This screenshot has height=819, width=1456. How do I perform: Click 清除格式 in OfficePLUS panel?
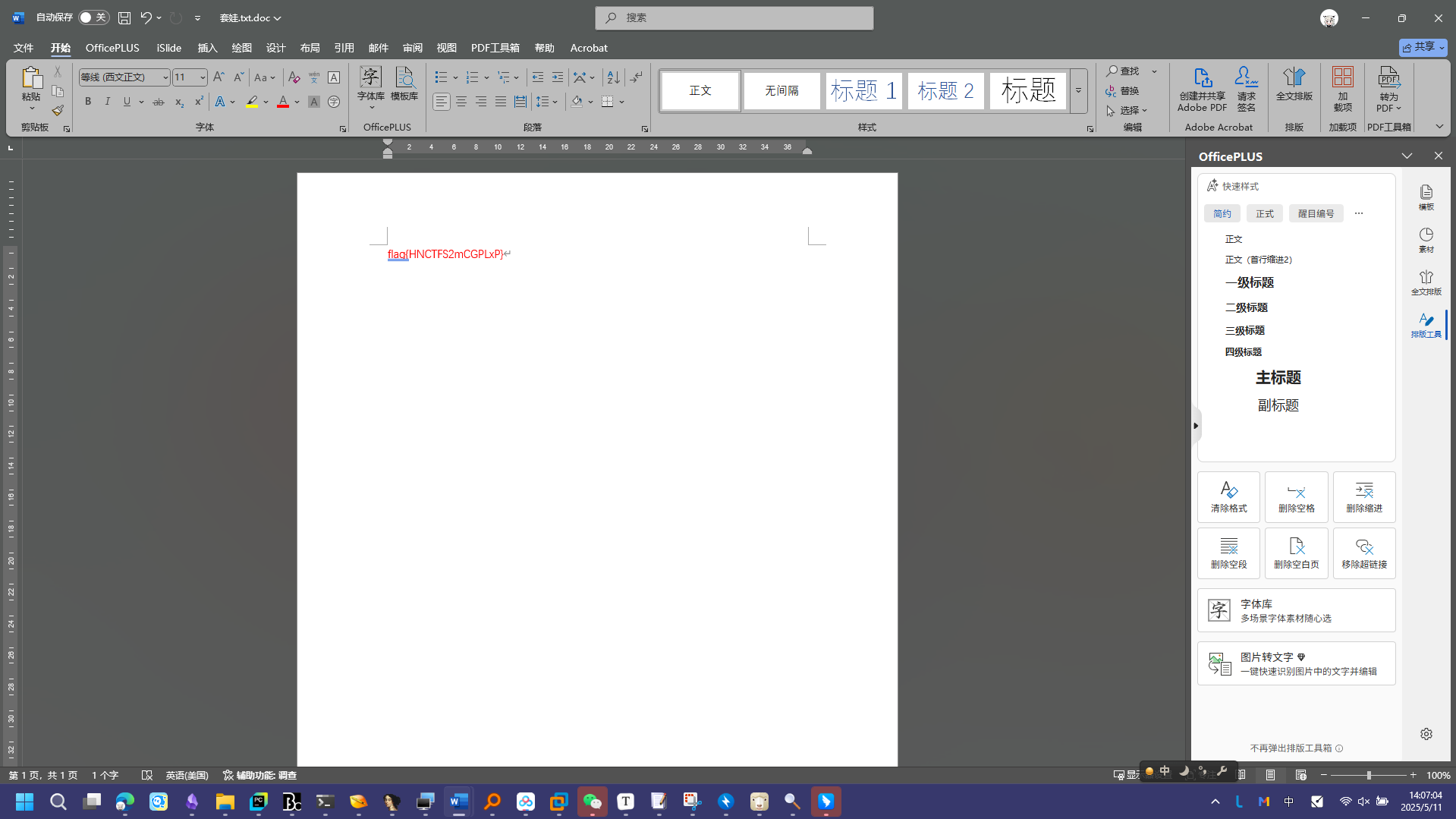click(x=1228, y=497)
